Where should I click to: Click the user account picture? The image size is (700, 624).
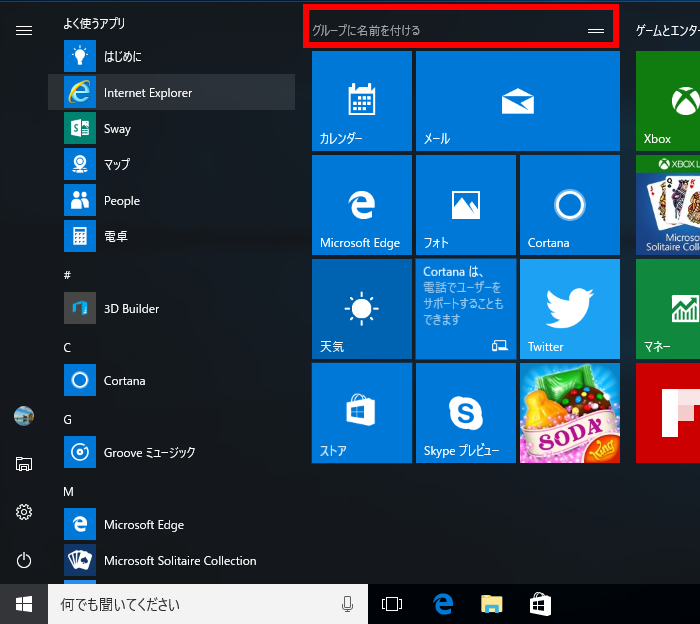click(x=24, y=416)
